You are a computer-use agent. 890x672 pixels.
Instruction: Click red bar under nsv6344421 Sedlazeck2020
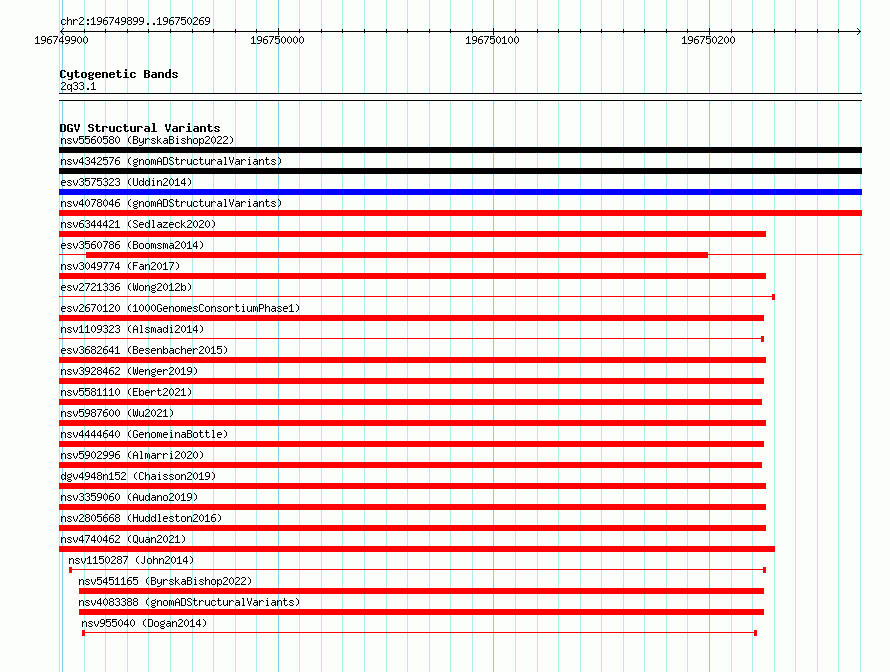(413, 234)
